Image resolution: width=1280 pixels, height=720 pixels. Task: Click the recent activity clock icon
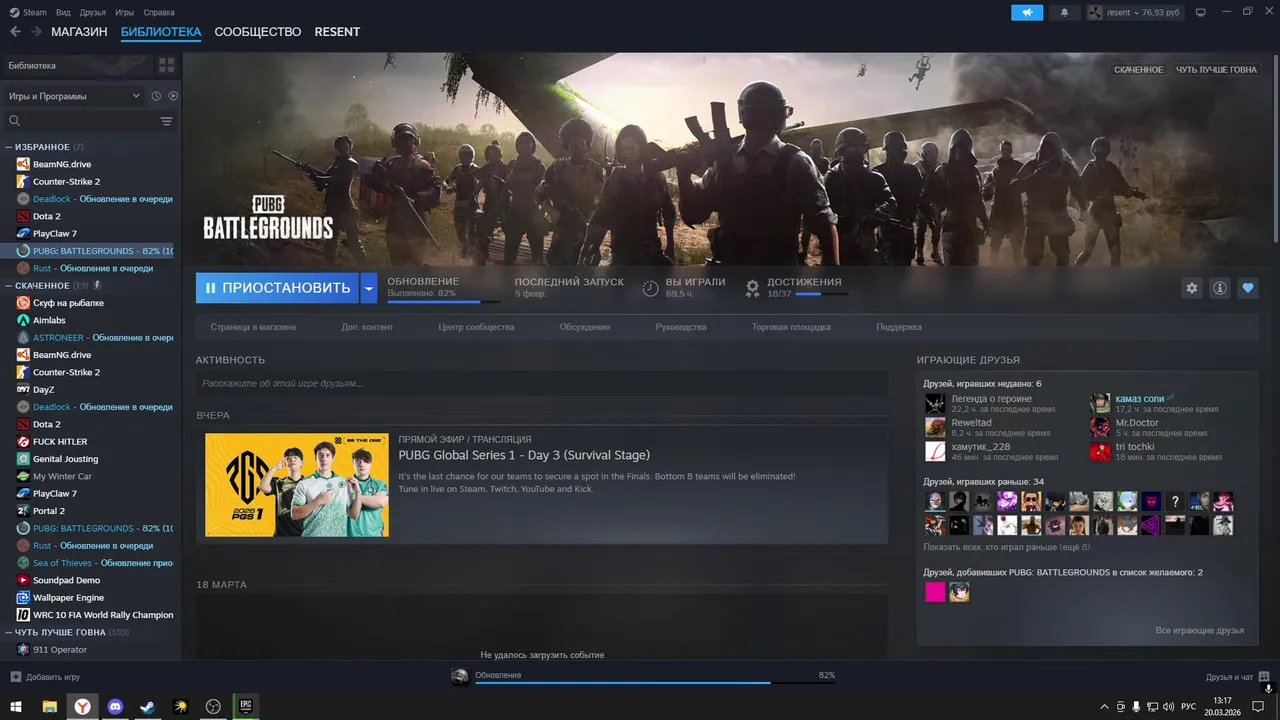coord(156,96)
